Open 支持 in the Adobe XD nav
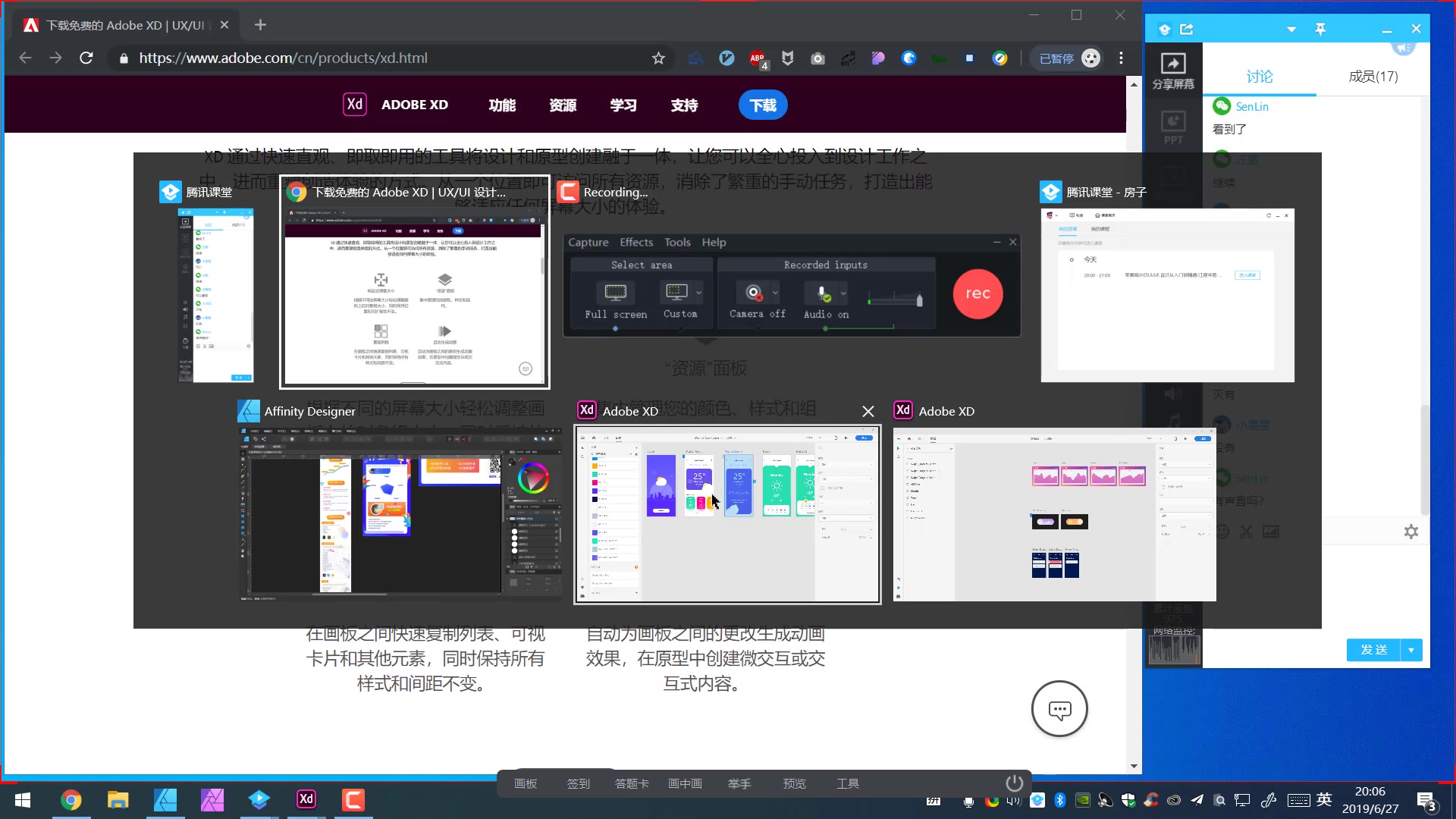This screenshot has width=1456, height=819. [x=684, y=105]
